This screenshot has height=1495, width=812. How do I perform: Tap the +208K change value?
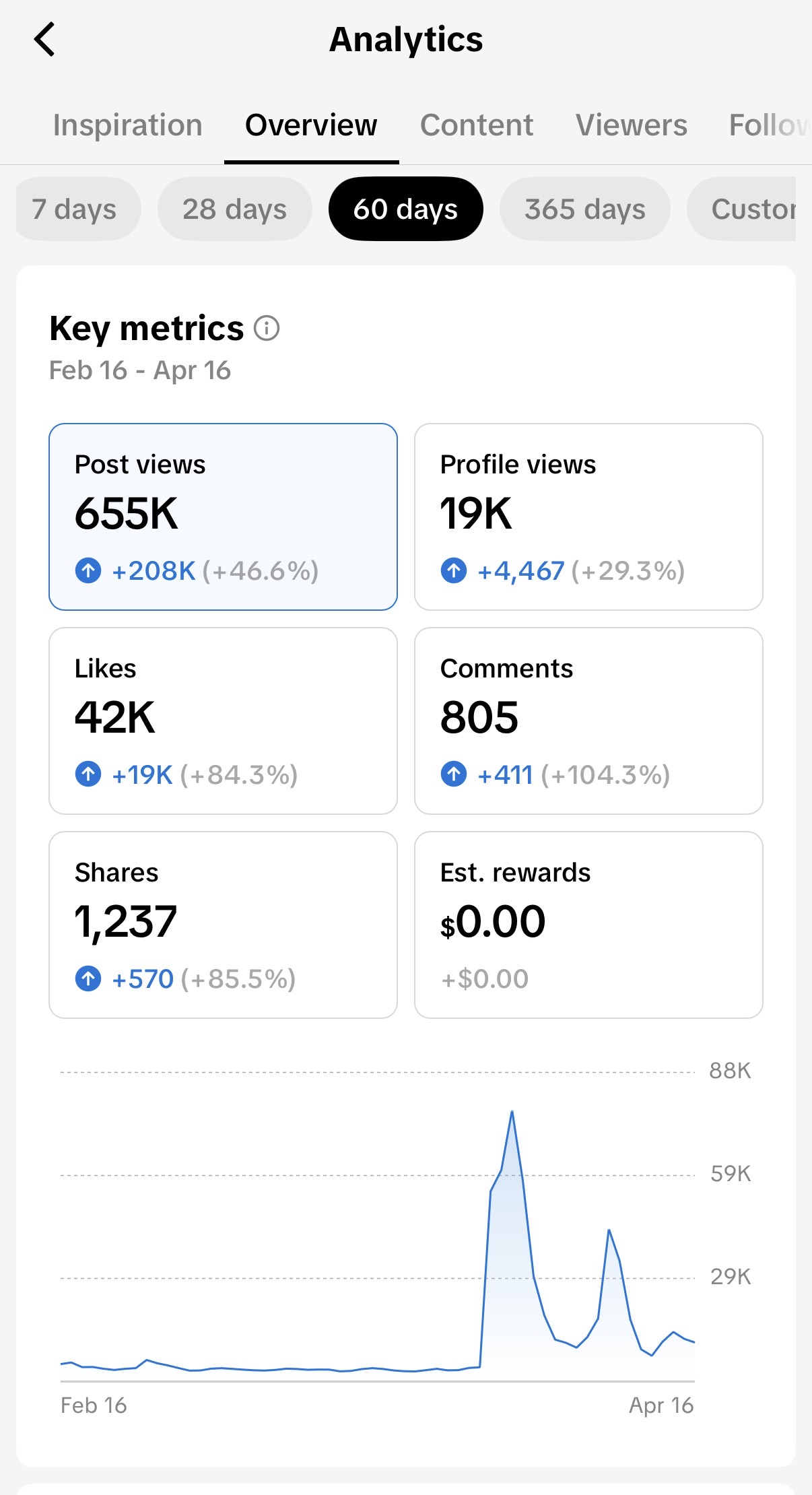click(154, 570)
